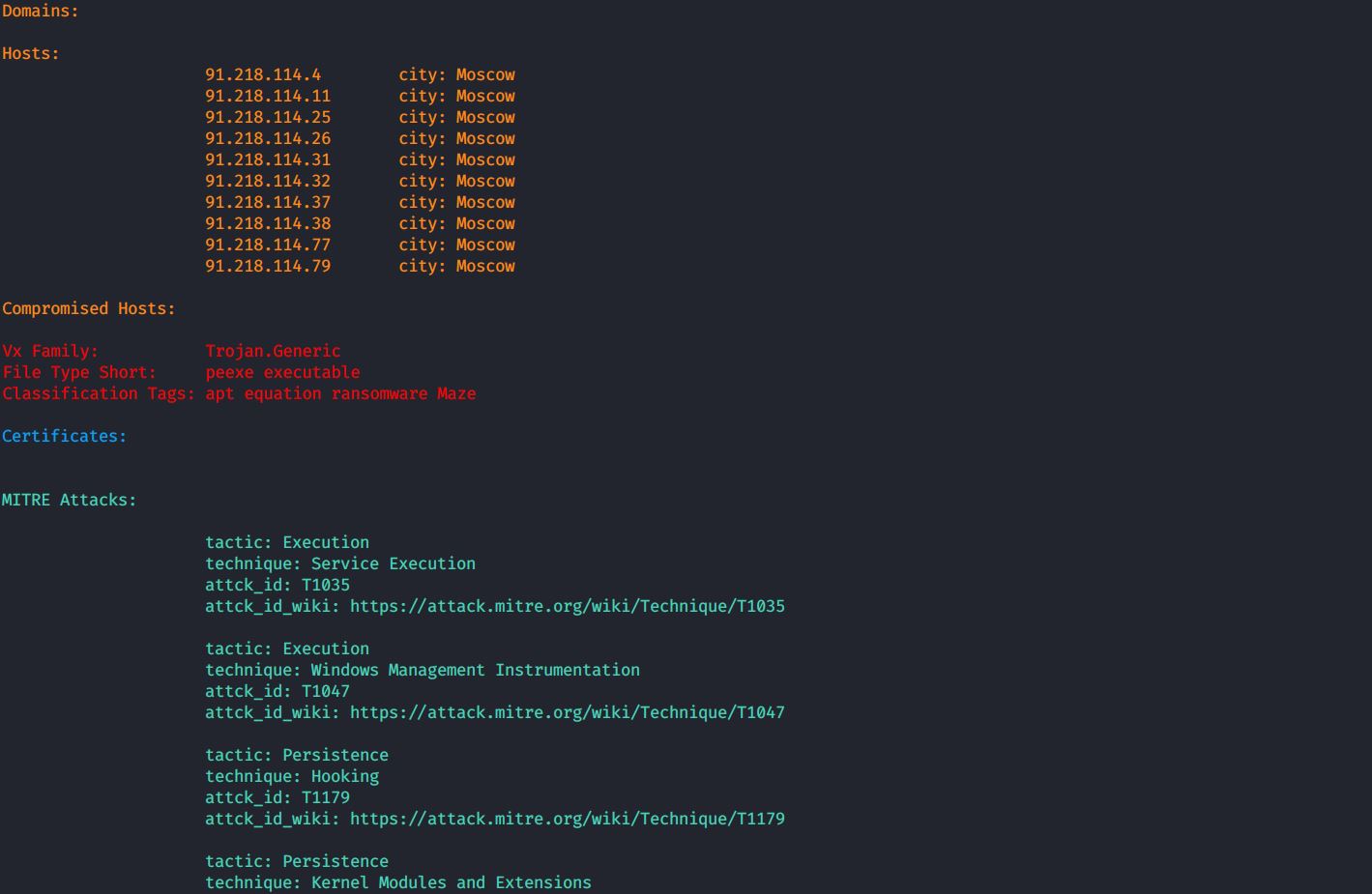This screenshot has height=894, width=1372.
Task: Click the 'Trojan.Generic' value
Action: point(273,352)
